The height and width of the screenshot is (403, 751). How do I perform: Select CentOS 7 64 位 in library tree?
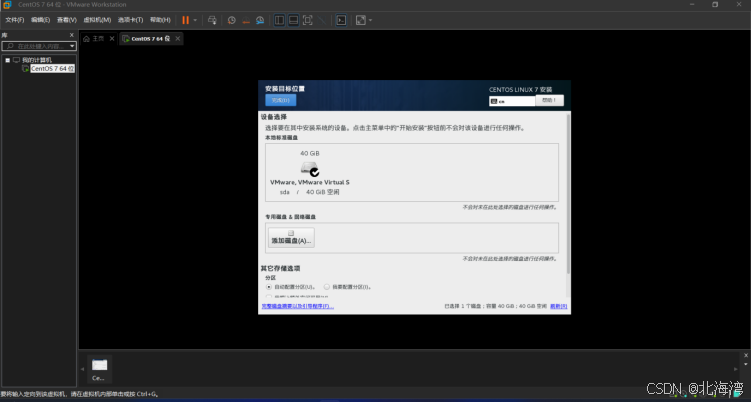pyautogui.click(x=52, y=69)
